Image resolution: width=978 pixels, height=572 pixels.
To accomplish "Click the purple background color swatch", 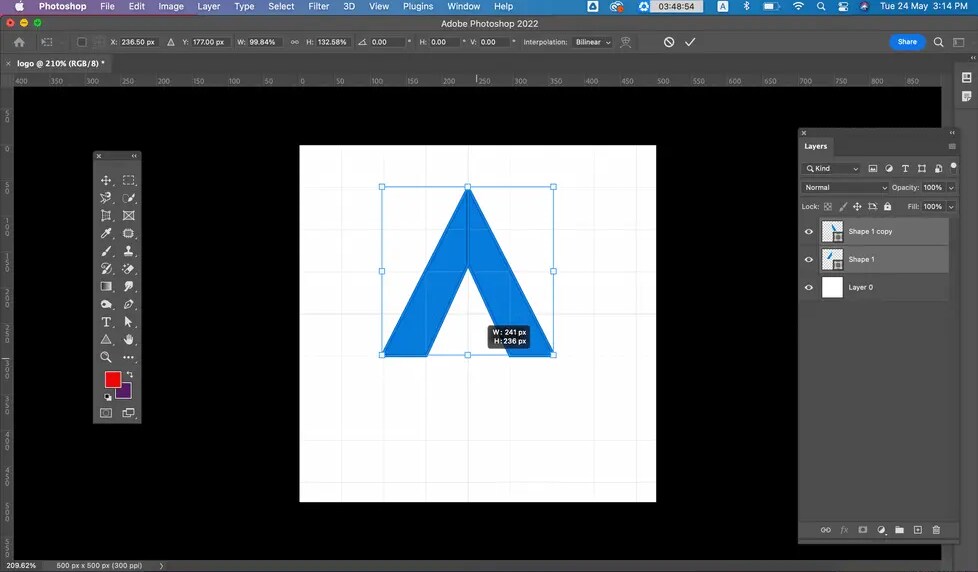I will pyautogui.click(x=127, y=394).
